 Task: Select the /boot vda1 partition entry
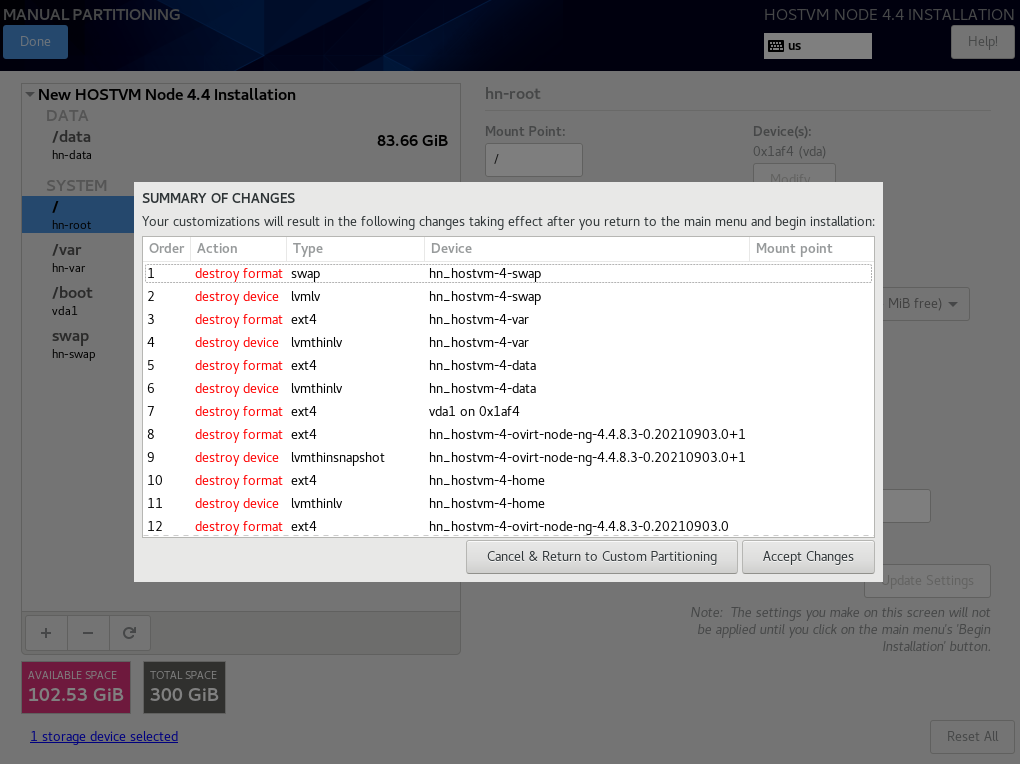pos(78,301)
